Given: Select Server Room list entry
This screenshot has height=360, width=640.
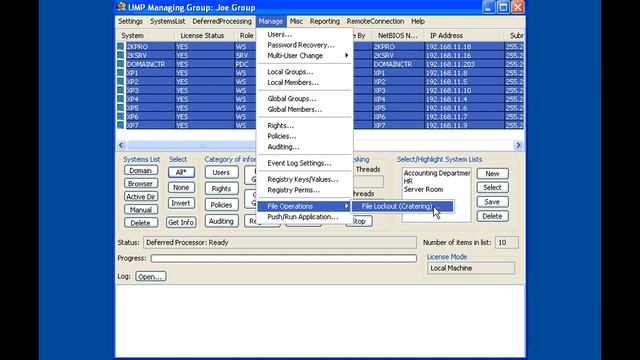Looking at the screenshot, I should pyautogui.click(x=423, y=189).
